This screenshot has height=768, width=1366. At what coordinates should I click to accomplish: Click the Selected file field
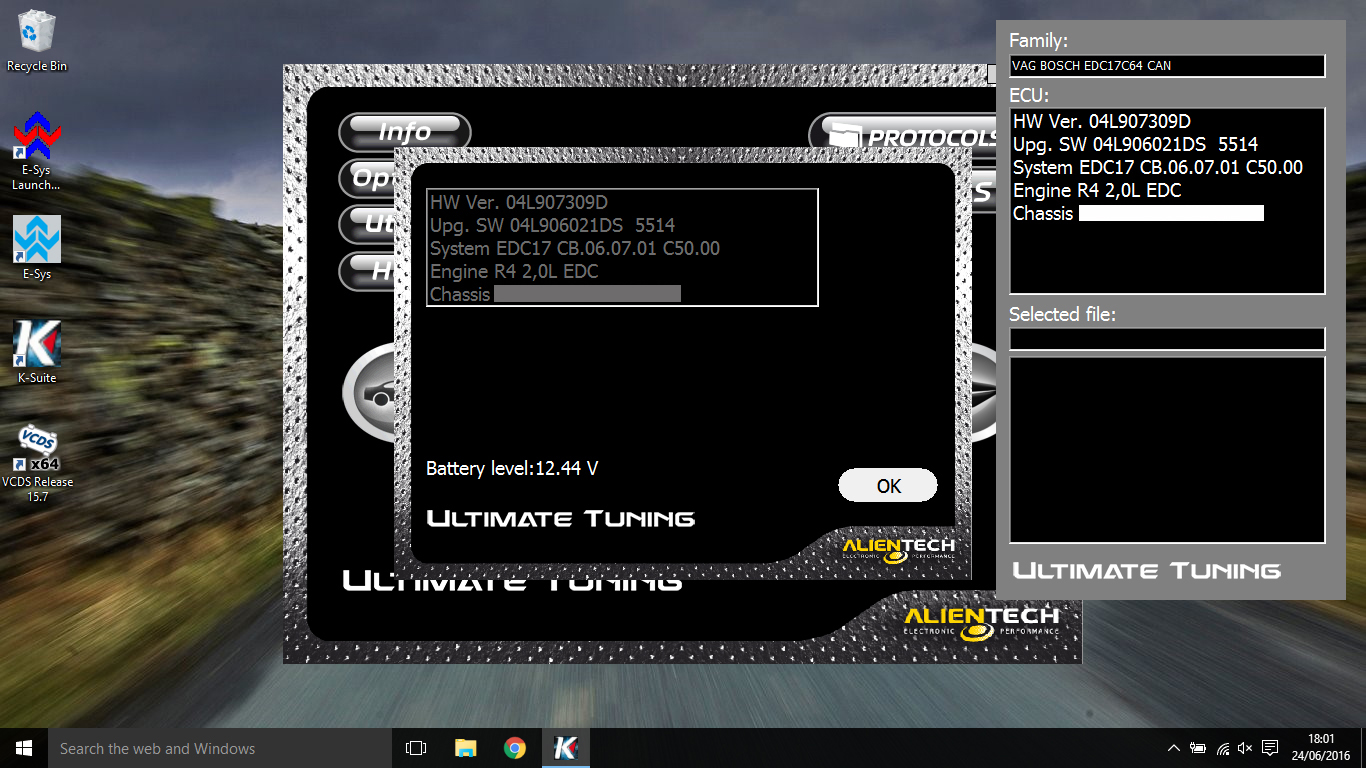tap(1167, 339)
